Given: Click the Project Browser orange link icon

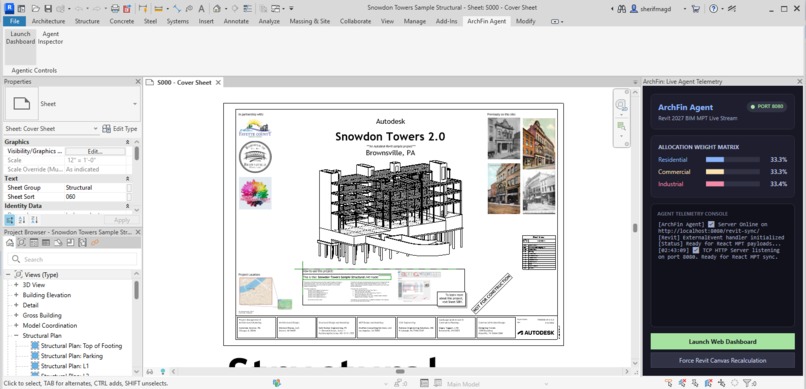Looking at the screenshot, I should tap(95, 243).
